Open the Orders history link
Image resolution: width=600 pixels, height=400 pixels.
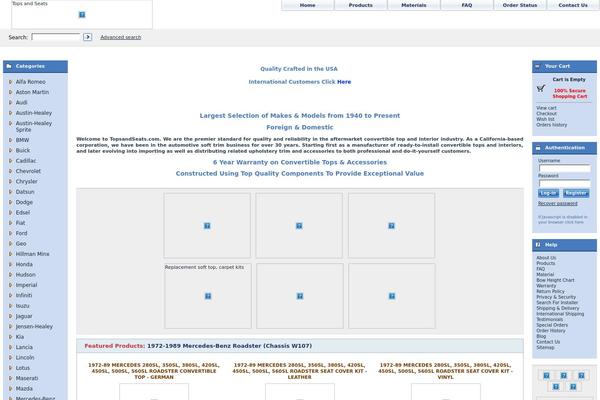coord(551,125)
